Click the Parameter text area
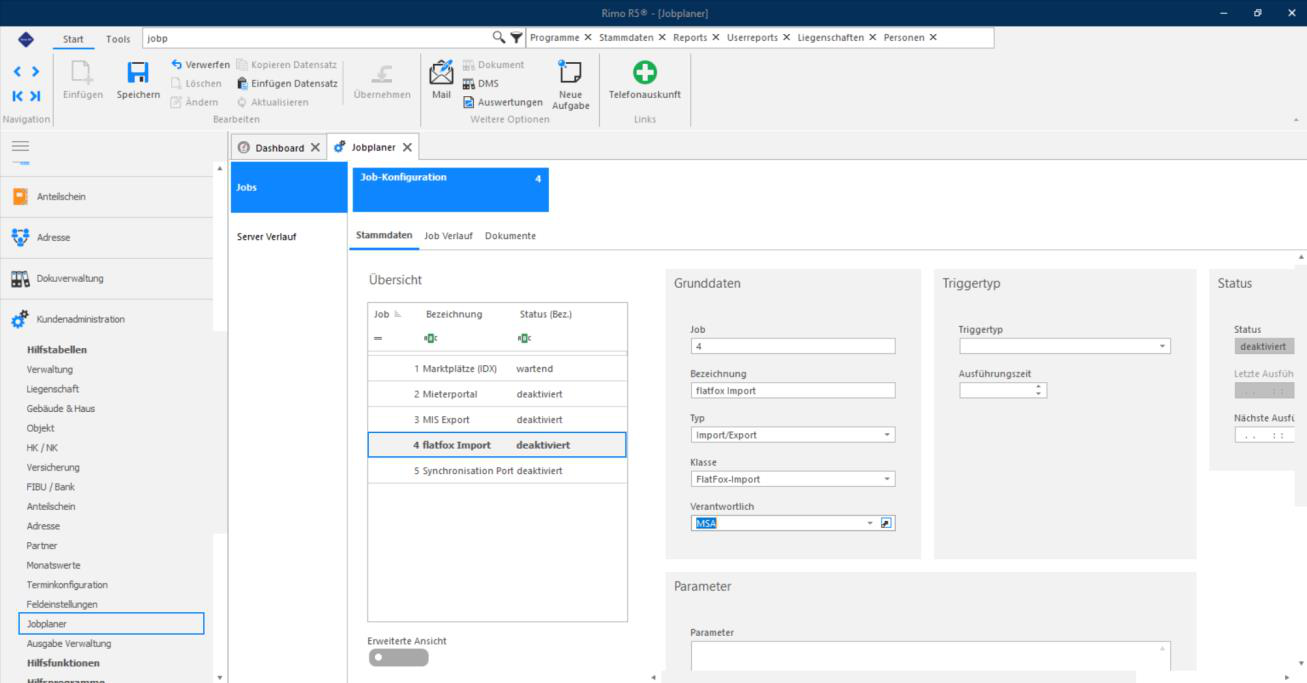1307x683 pixels. (930, 655)
